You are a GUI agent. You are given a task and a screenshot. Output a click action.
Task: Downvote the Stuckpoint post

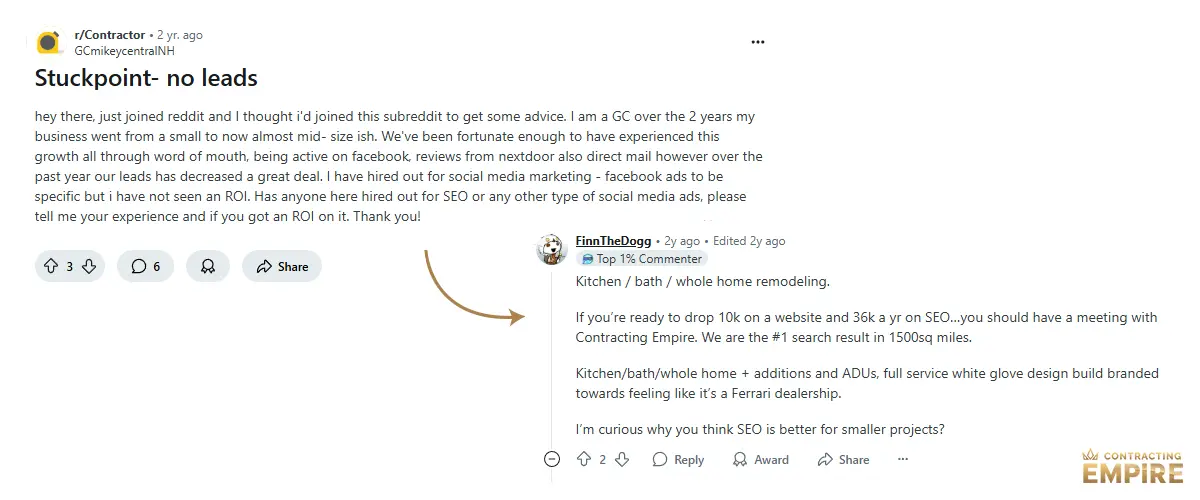pos(88,267)
